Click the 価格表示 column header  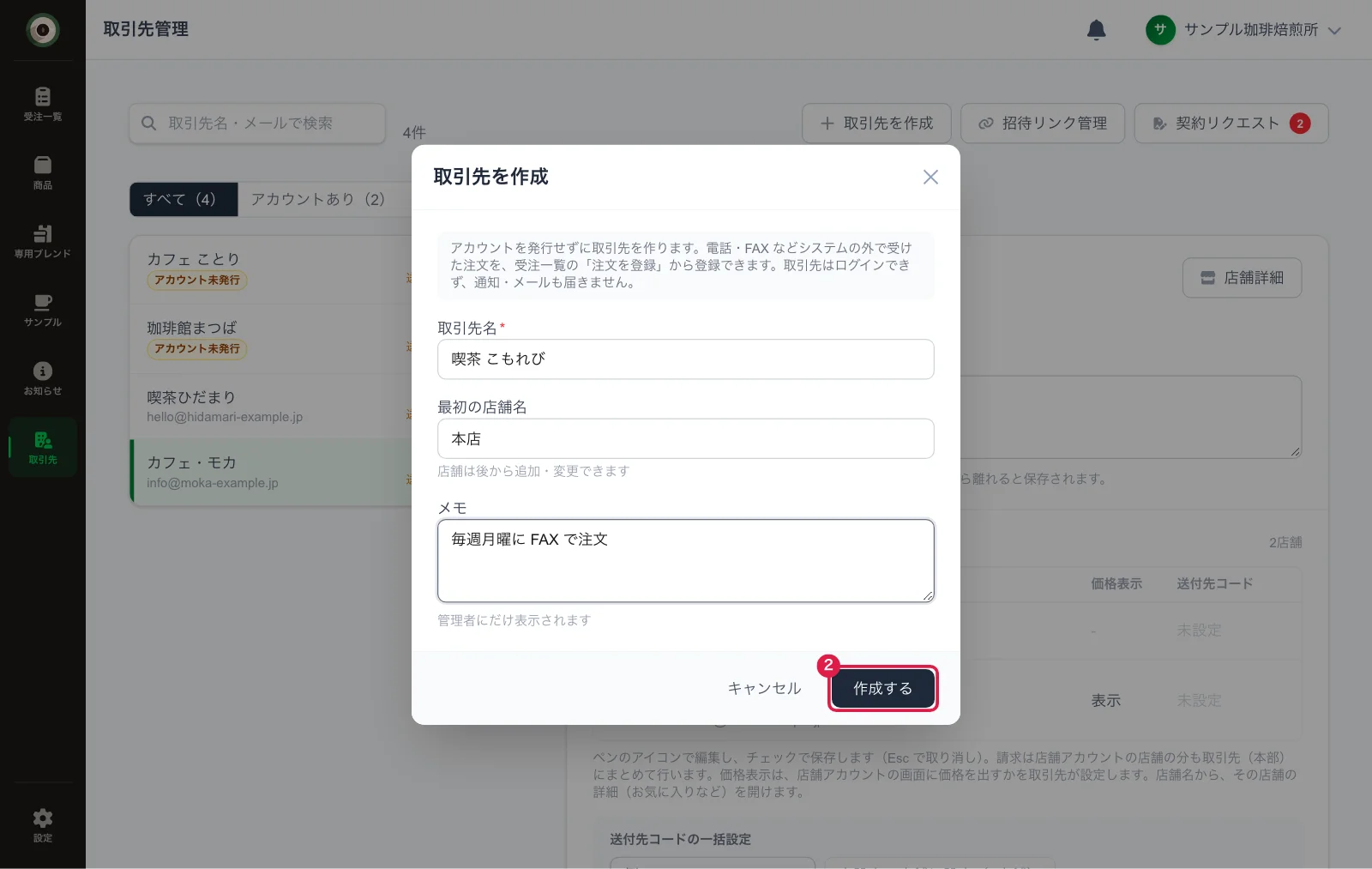[x=1116, y=583]
